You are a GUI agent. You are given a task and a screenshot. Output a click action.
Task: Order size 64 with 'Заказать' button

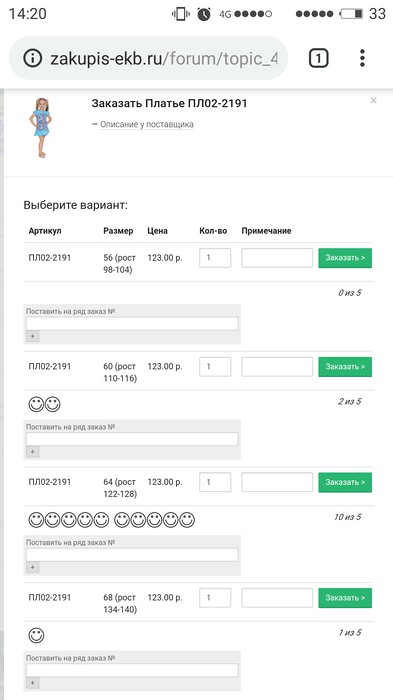pyautogui.click(x=345, y=483)
